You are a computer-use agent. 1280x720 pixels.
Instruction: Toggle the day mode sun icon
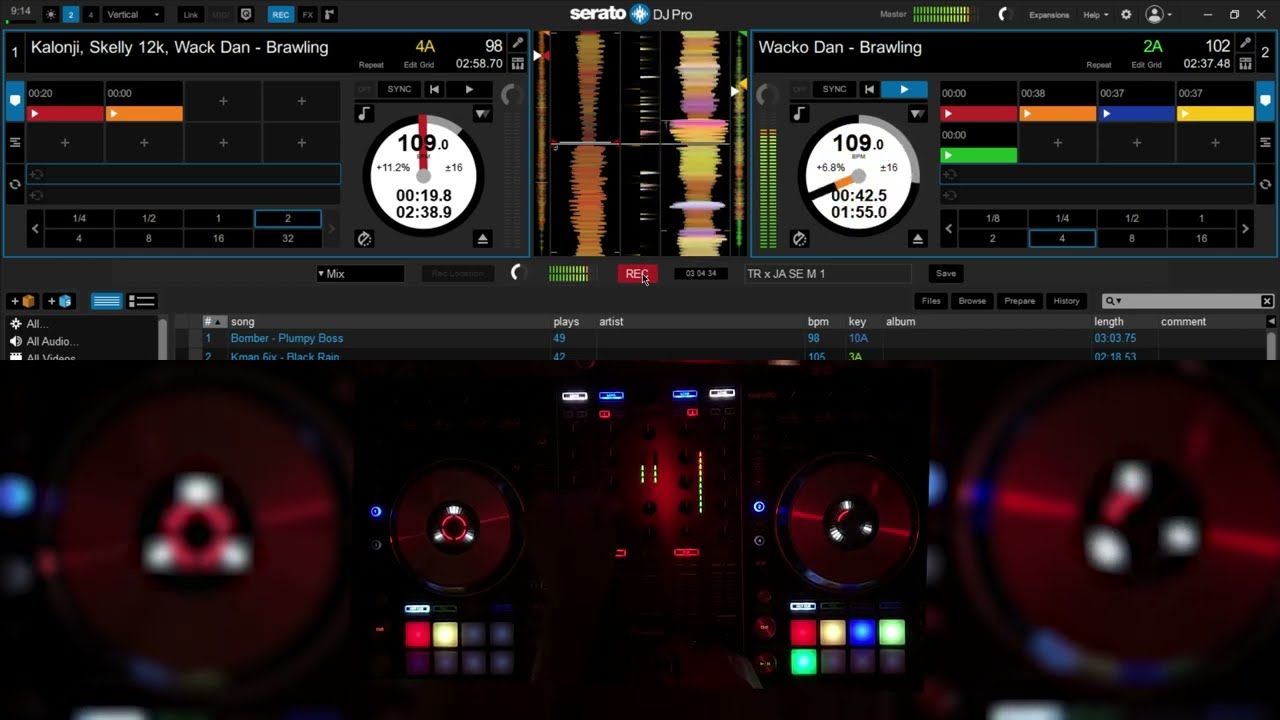pos(51,15)
